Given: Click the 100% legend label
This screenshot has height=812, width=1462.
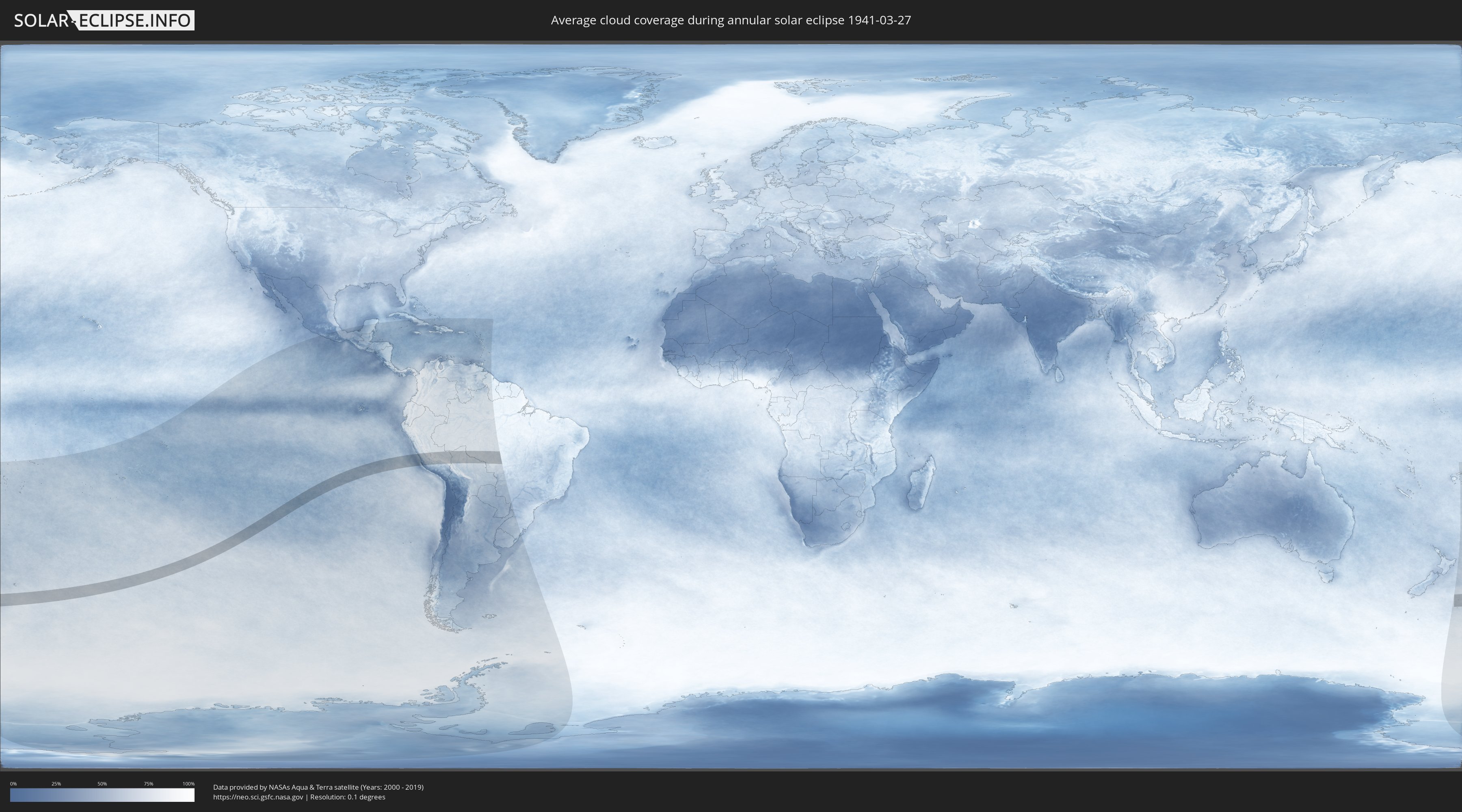Looking at the screenshot, I should point(188,784).
